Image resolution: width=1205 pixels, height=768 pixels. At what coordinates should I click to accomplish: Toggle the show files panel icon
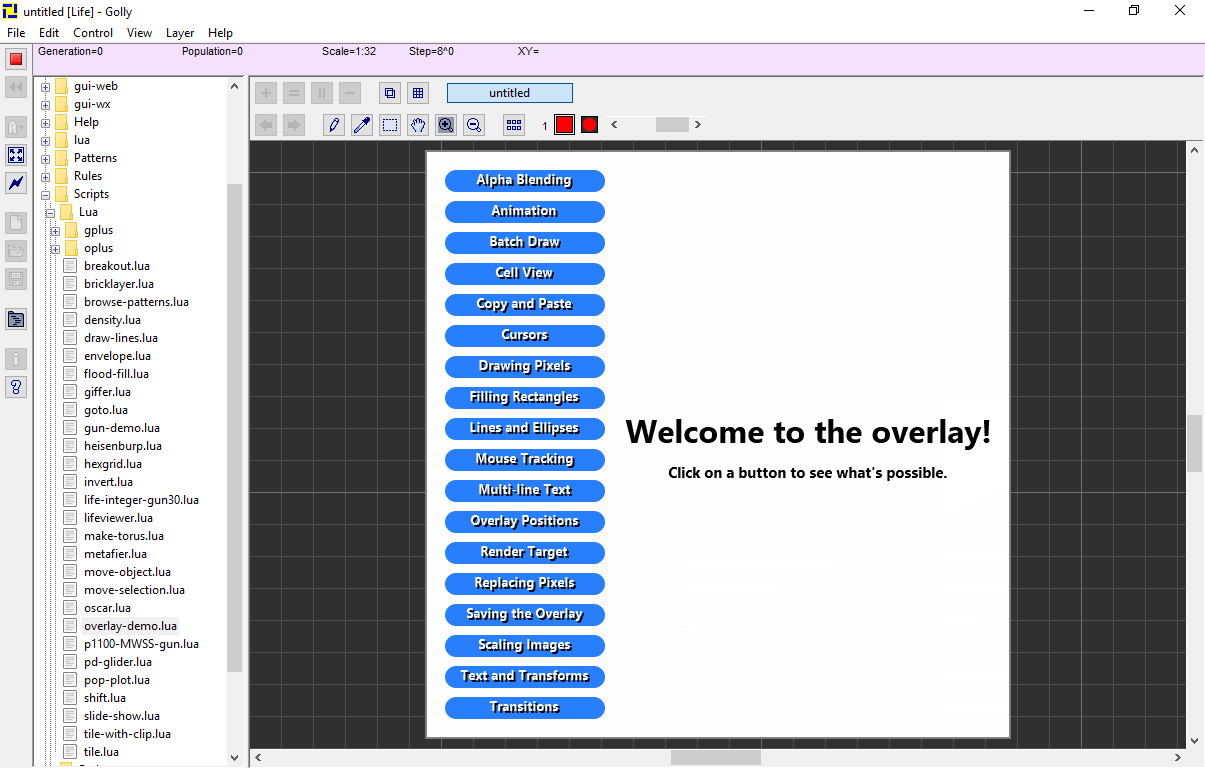(x=16, y=319)
